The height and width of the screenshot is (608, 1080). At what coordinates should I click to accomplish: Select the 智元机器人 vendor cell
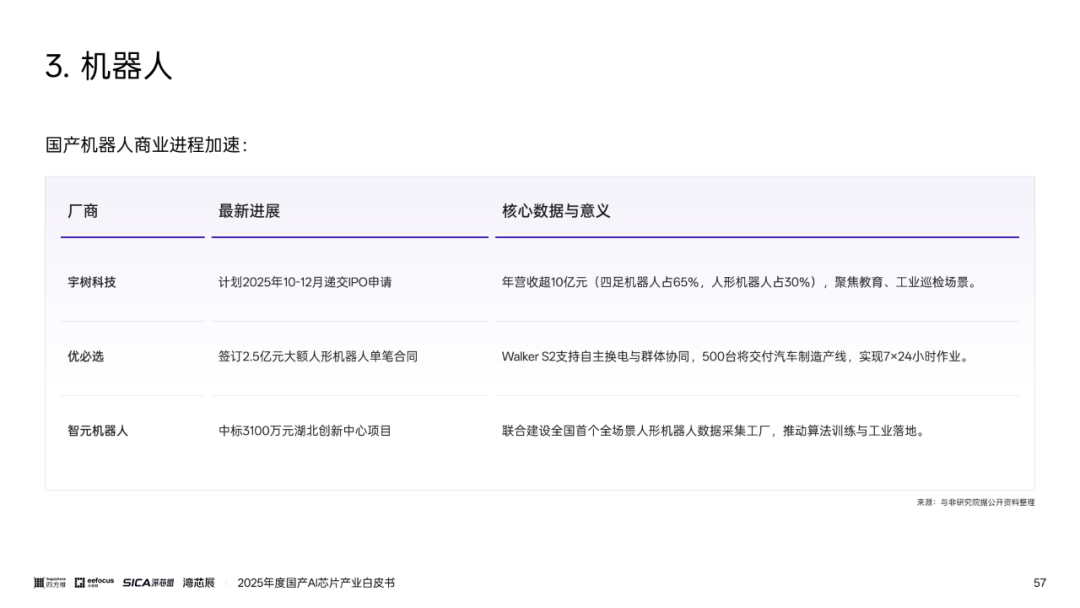tap(98, 430)
